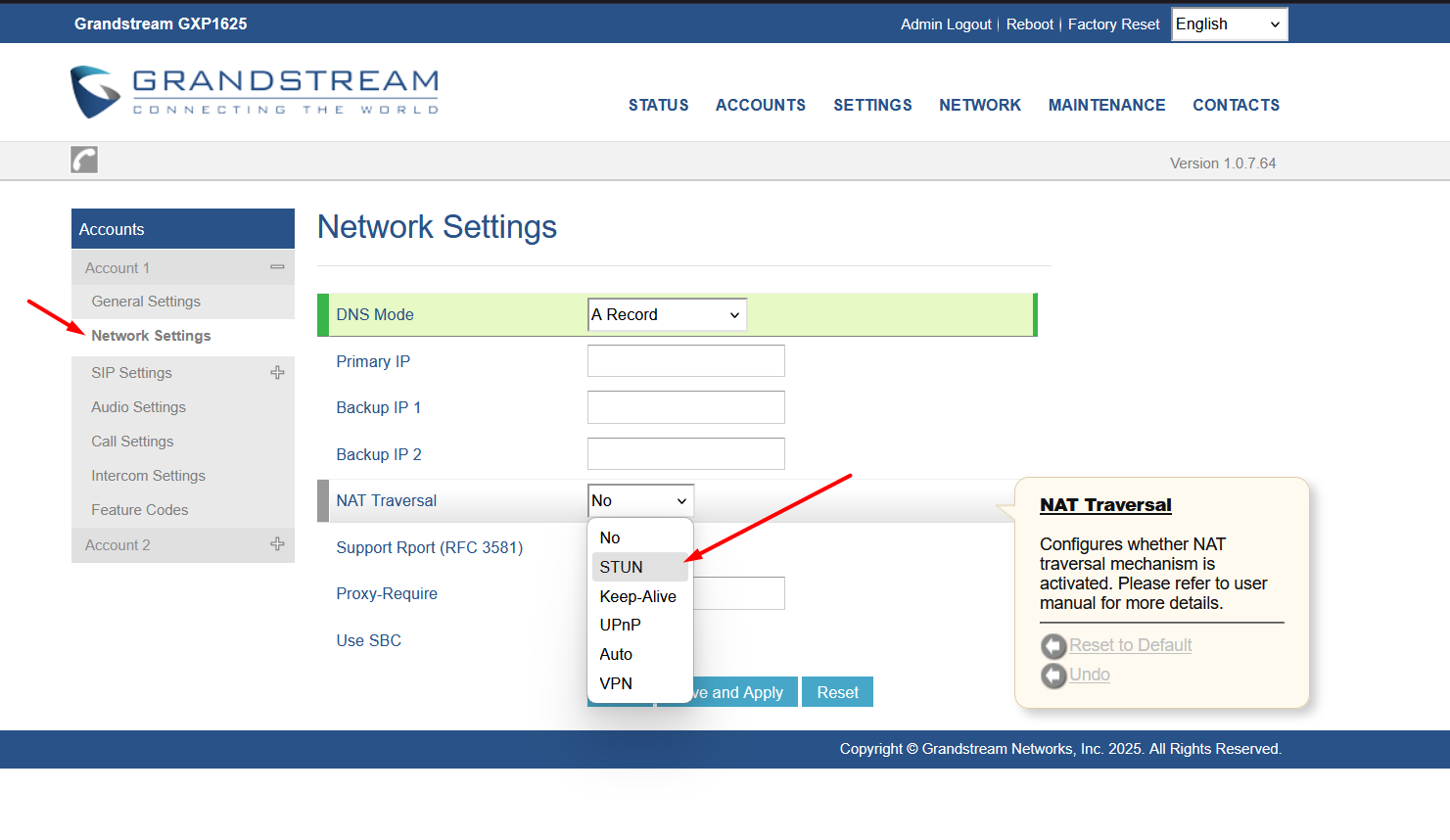
Task: Open the NAT Traversal dropdown
Action: [640, 500]
